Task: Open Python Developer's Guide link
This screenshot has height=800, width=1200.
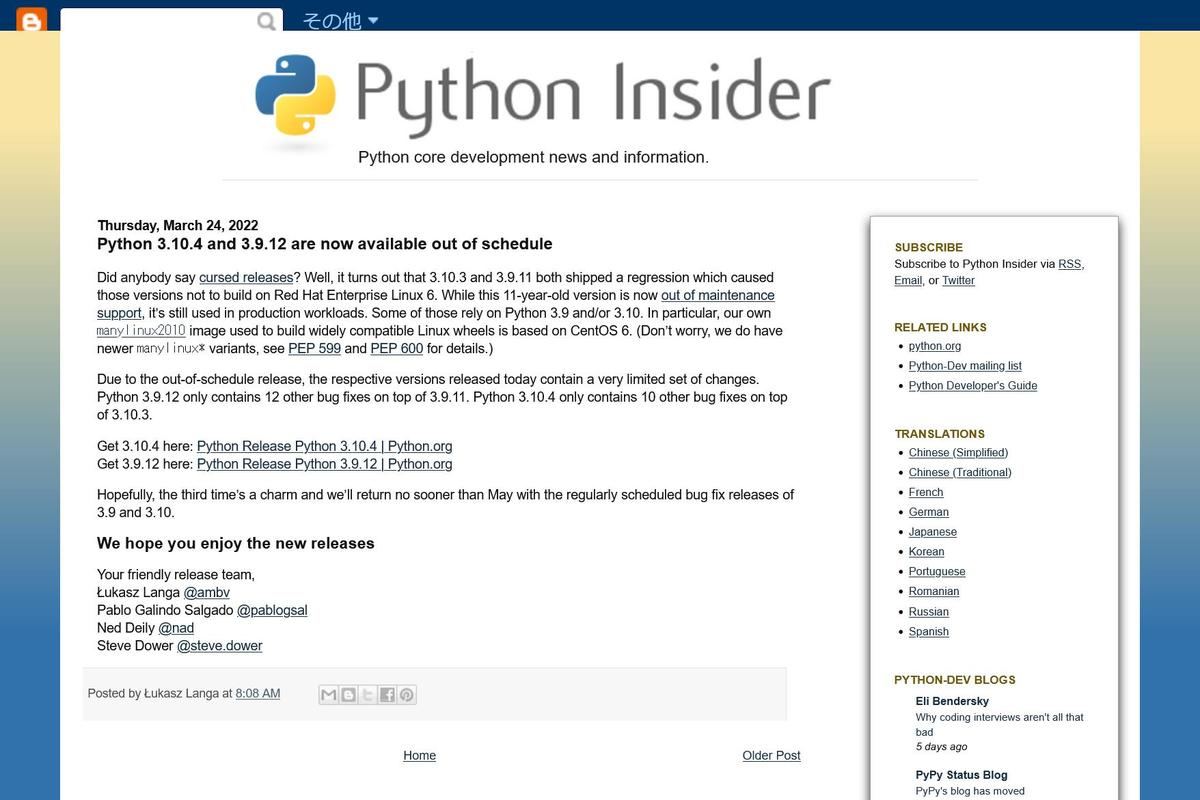Action: (x=973, y=386)
